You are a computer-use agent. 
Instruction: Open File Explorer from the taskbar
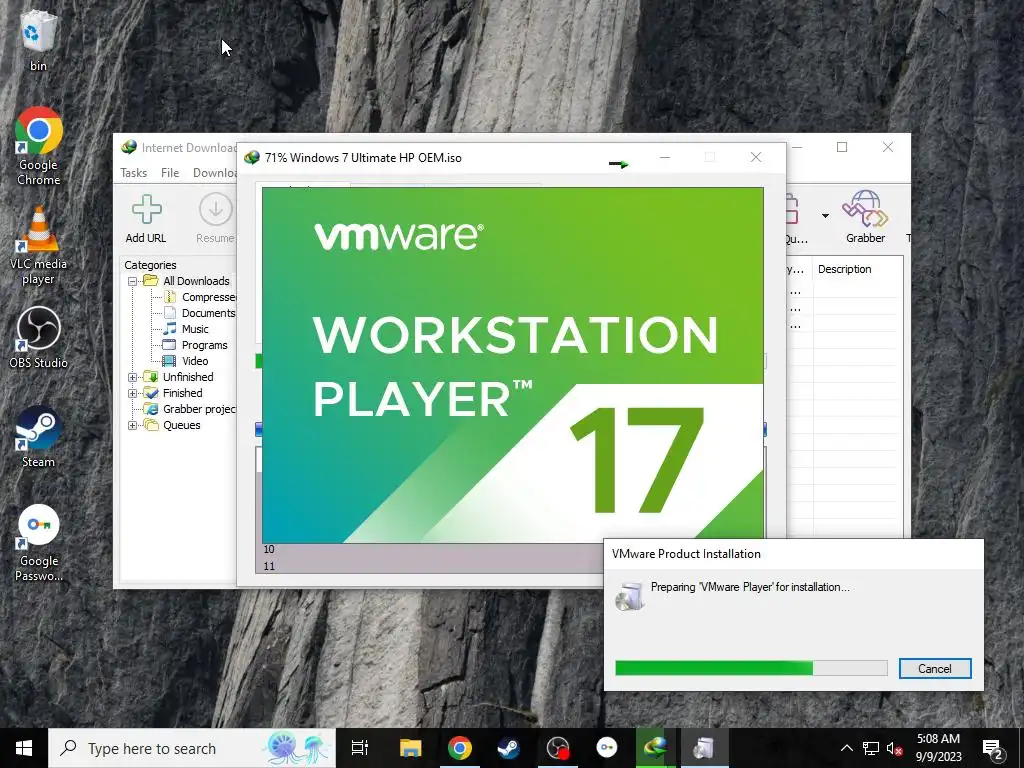click(411, 748)
